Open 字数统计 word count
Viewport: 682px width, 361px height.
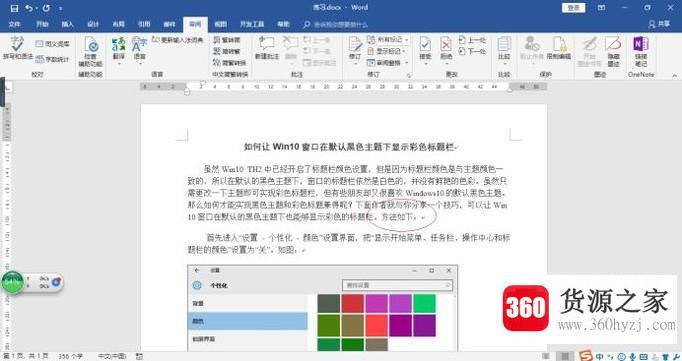coord(52,59)
